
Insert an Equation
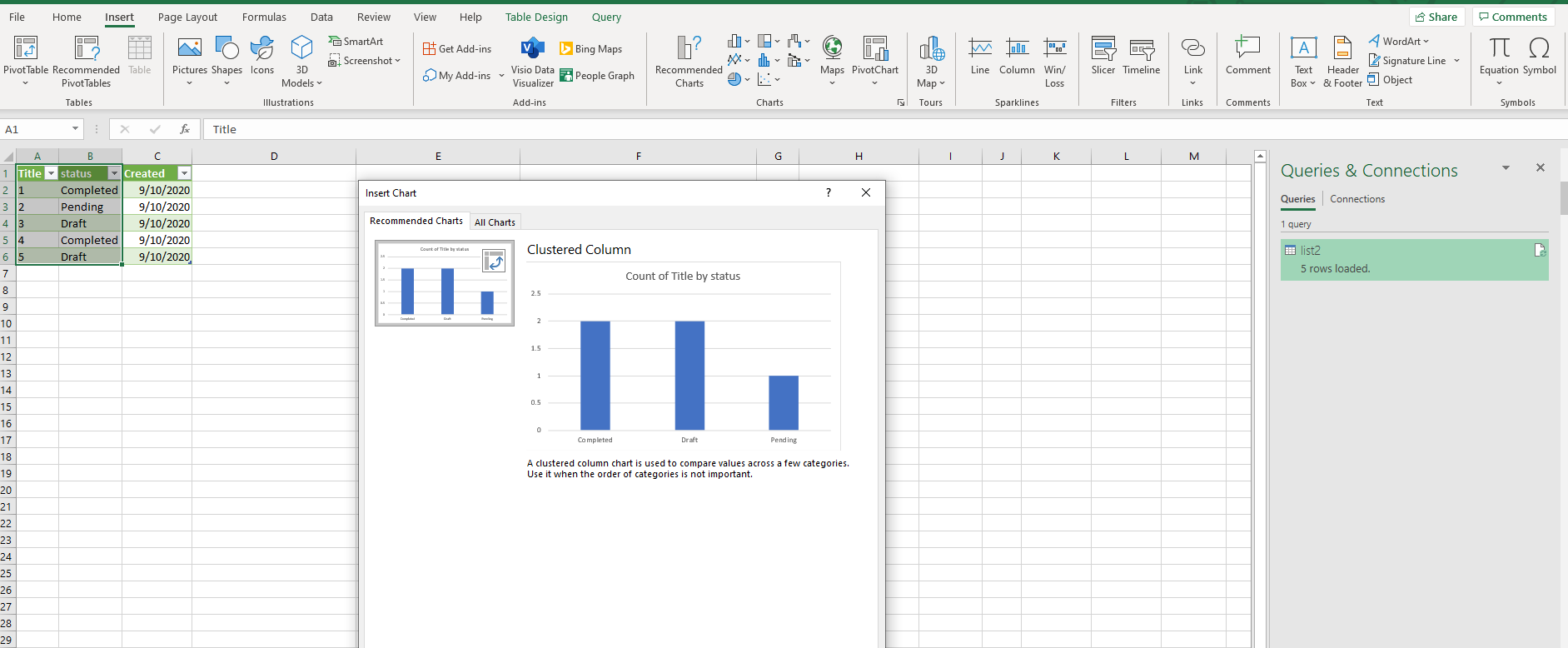(x=1499, y=60)
